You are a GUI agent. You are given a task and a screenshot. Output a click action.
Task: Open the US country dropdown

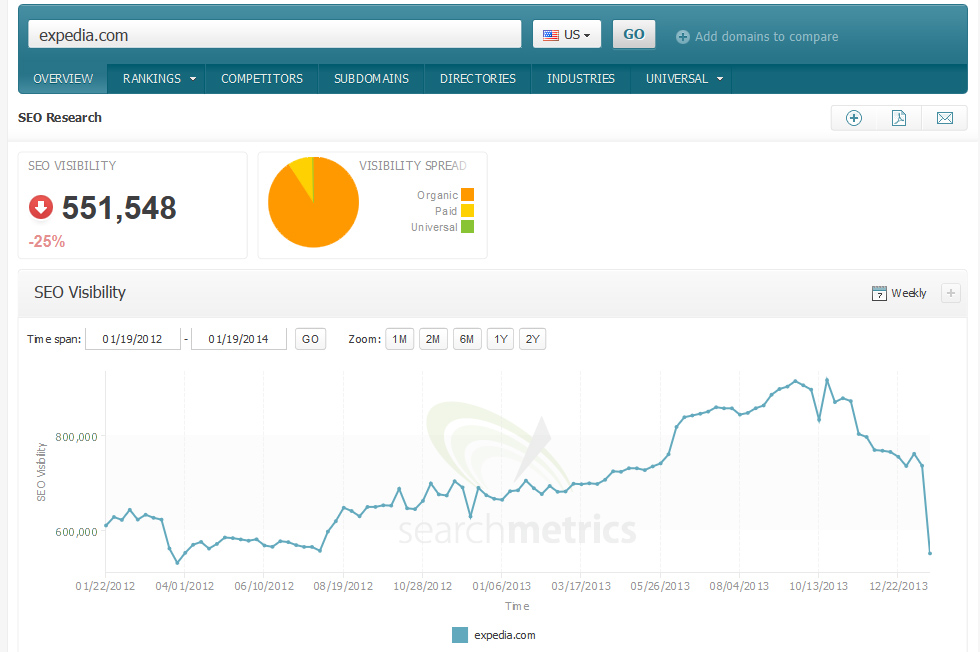click(x=567, y=34)
